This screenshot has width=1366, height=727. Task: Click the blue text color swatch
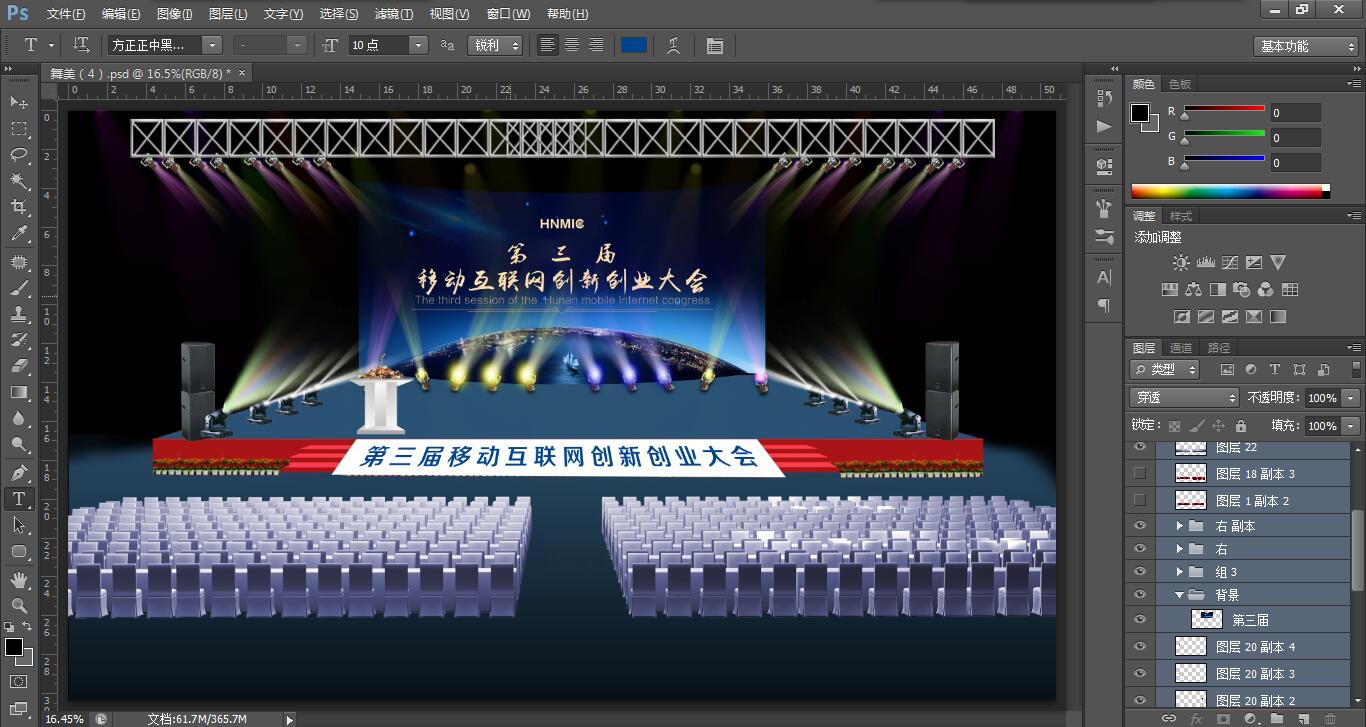(x=634, y=45)
